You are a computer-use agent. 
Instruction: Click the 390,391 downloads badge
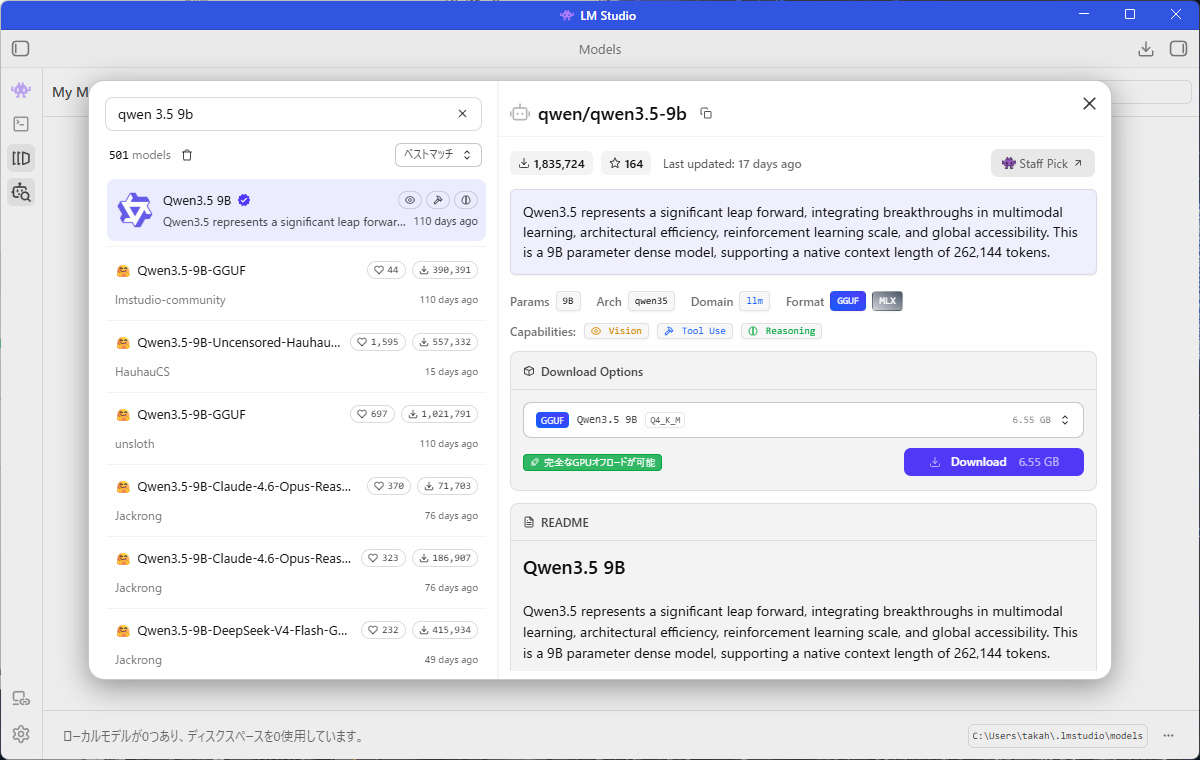pyautogui.click(x=444, y=270)
